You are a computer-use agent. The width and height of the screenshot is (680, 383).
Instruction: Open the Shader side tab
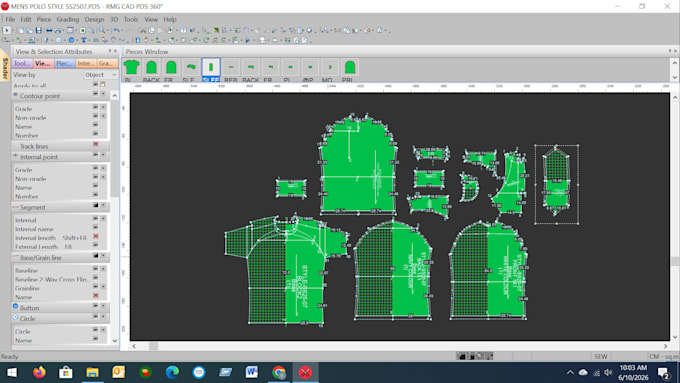pos(5,69)
